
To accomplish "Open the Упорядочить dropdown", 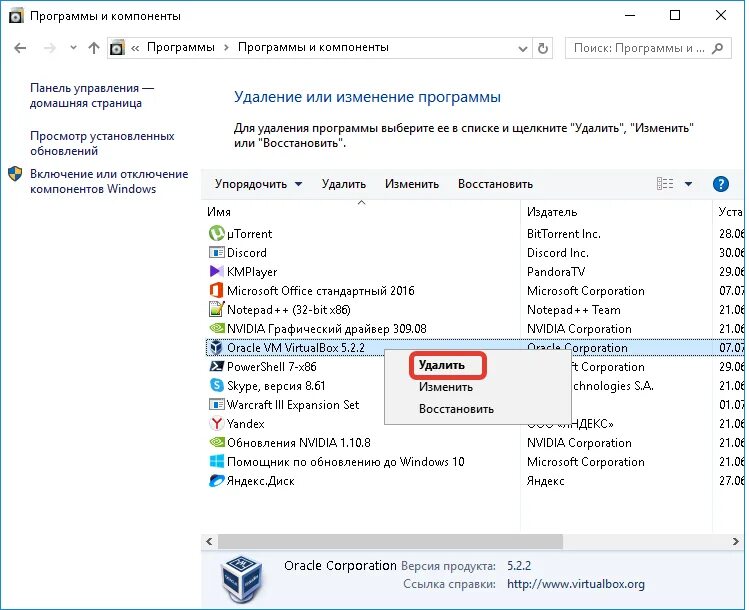I will pyautogui.click(x=258, y=184).
